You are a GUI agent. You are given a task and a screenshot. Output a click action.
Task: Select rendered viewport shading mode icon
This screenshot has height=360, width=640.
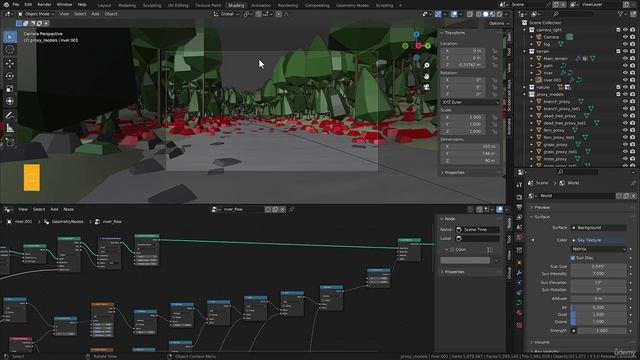point(499,14)
